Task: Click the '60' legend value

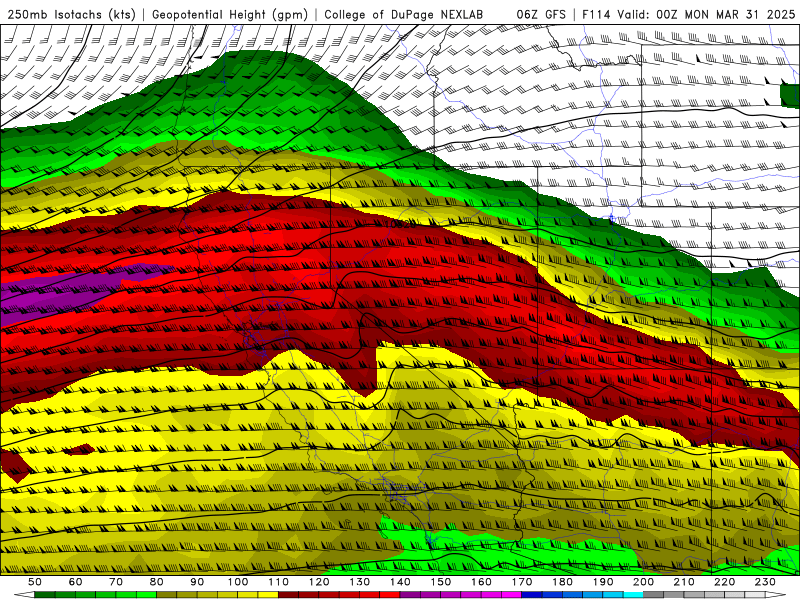Action: pos(76,582)
